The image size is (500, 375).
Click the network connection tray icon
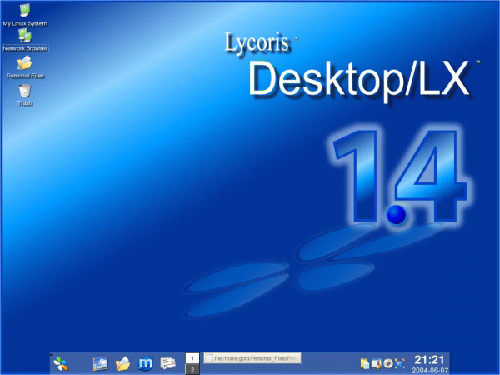click(x=400, y=363)
